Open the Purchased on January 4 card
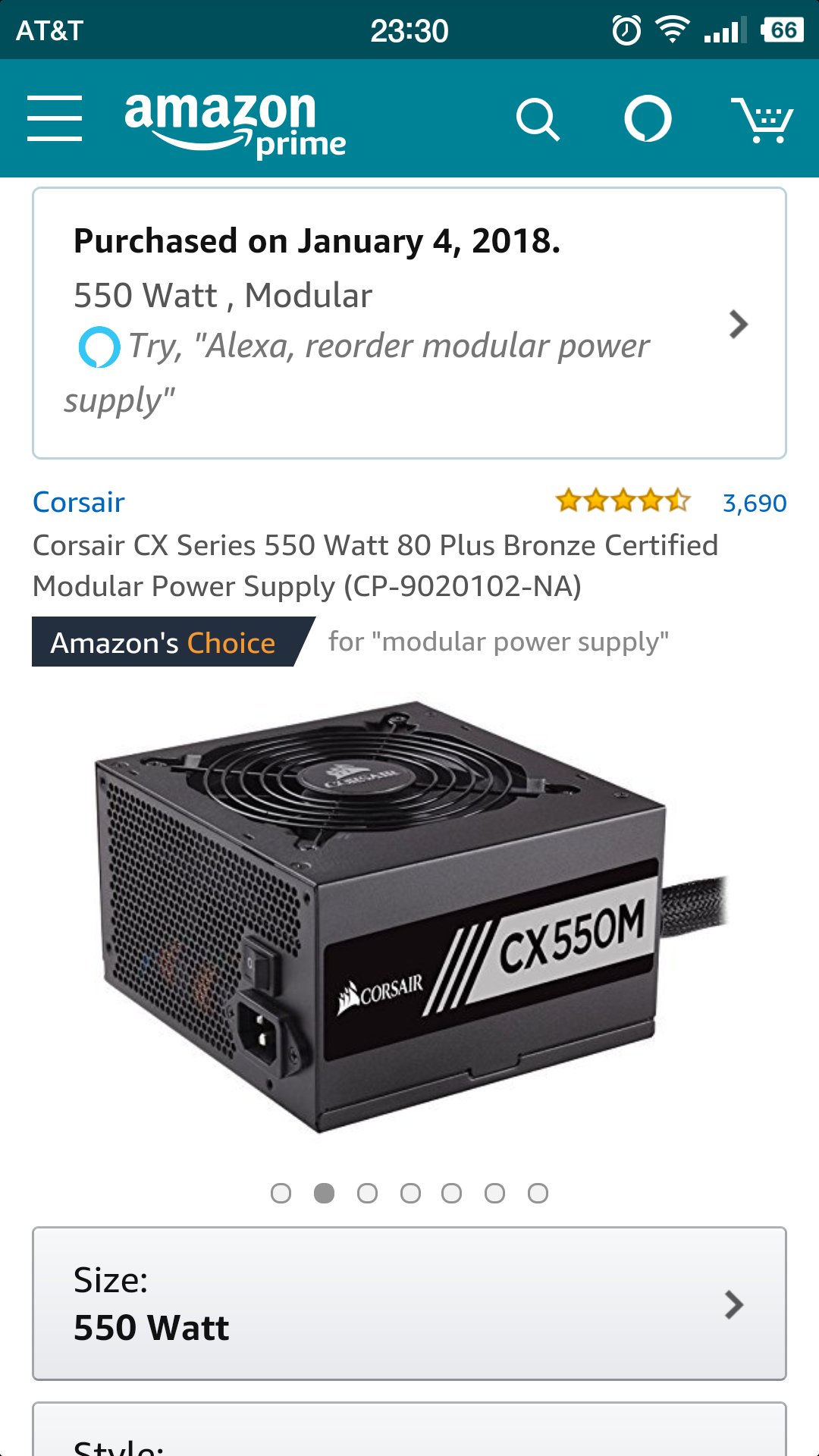The width and height of the screenshot is (819, 1456). coord(409,323)
